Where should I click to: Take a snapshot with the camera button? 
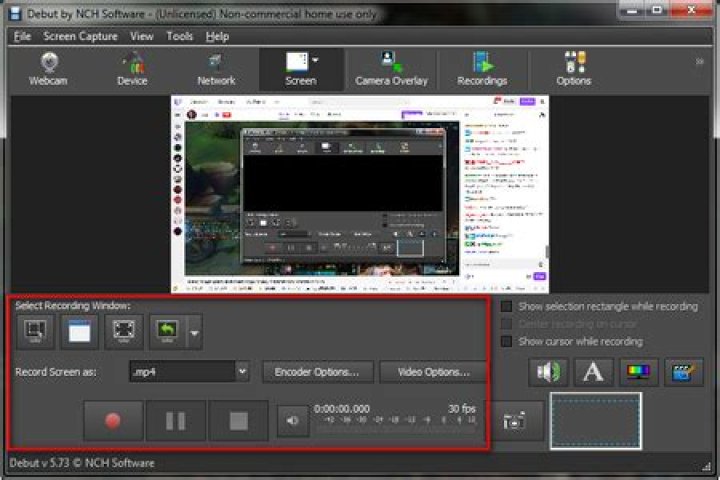coord(514,421)
